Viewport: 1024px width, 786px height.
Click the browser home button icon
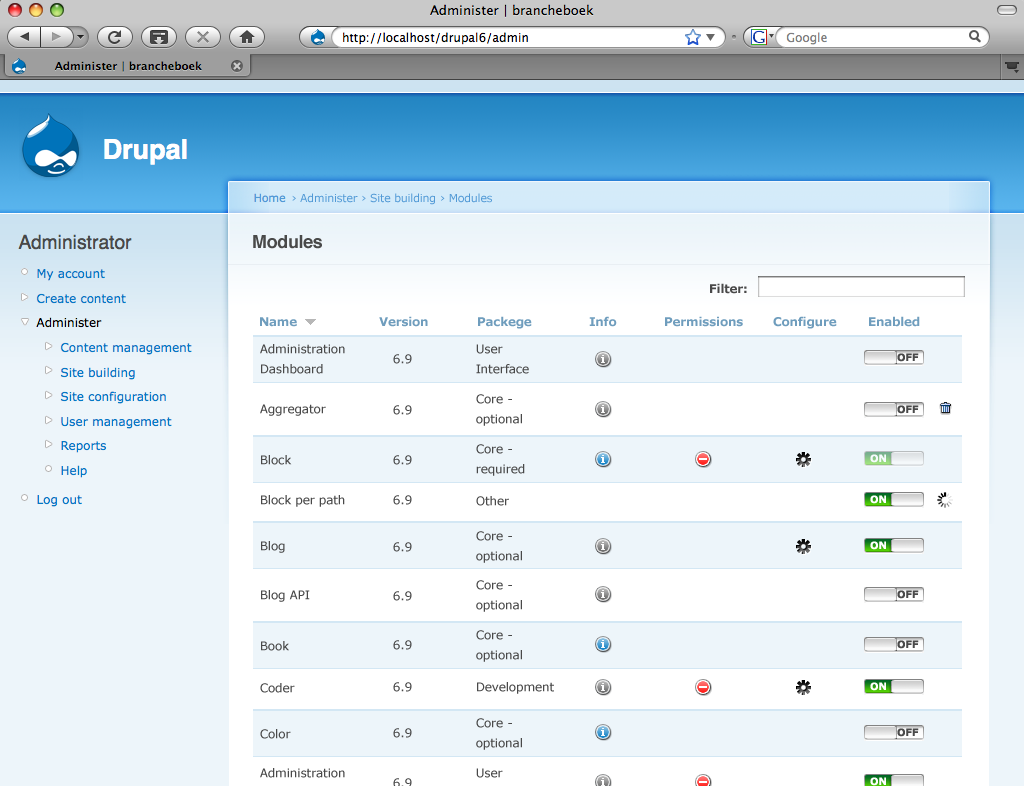(246, 36)
